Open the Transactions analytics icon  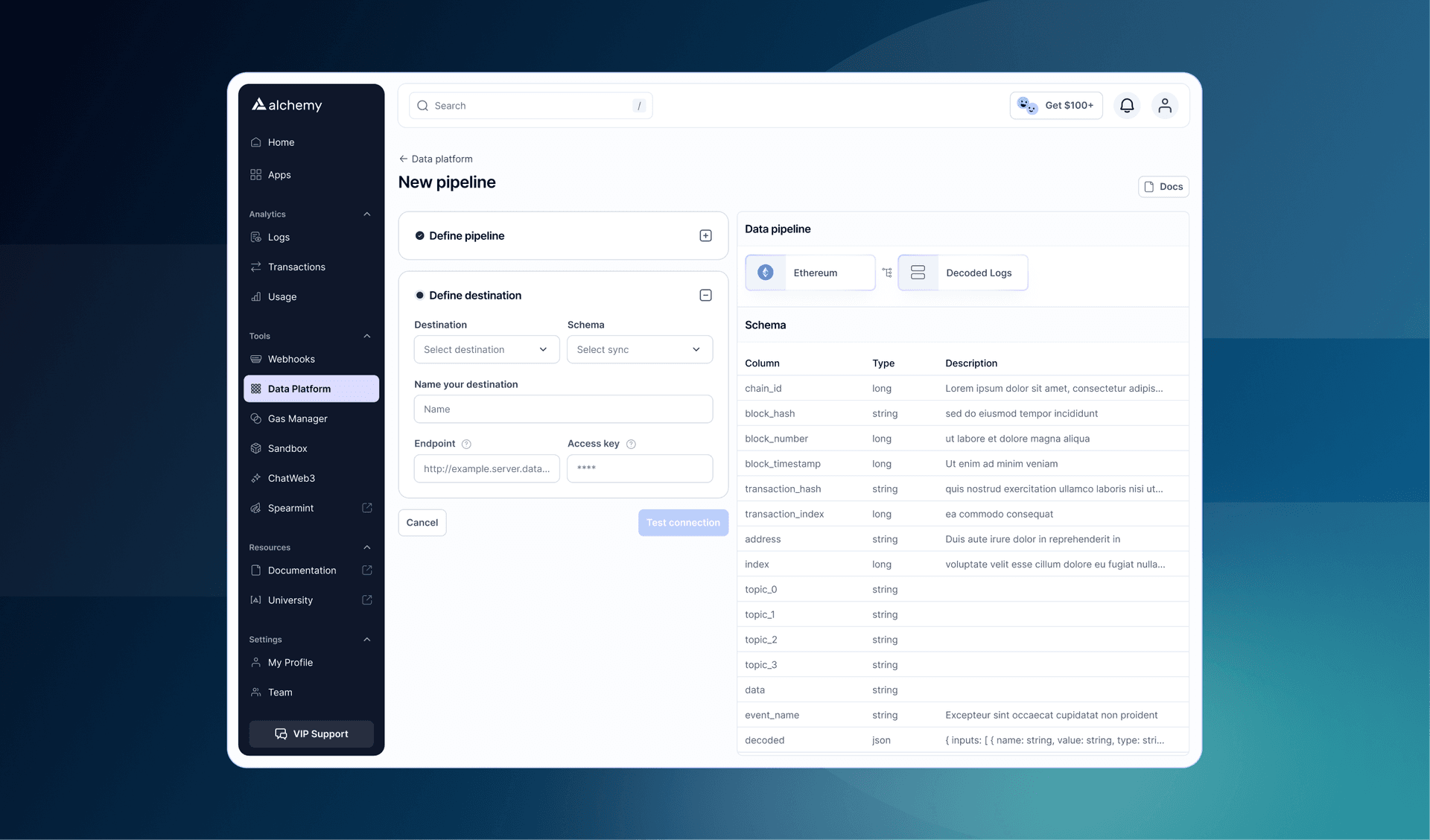click(x=256, y=267)
